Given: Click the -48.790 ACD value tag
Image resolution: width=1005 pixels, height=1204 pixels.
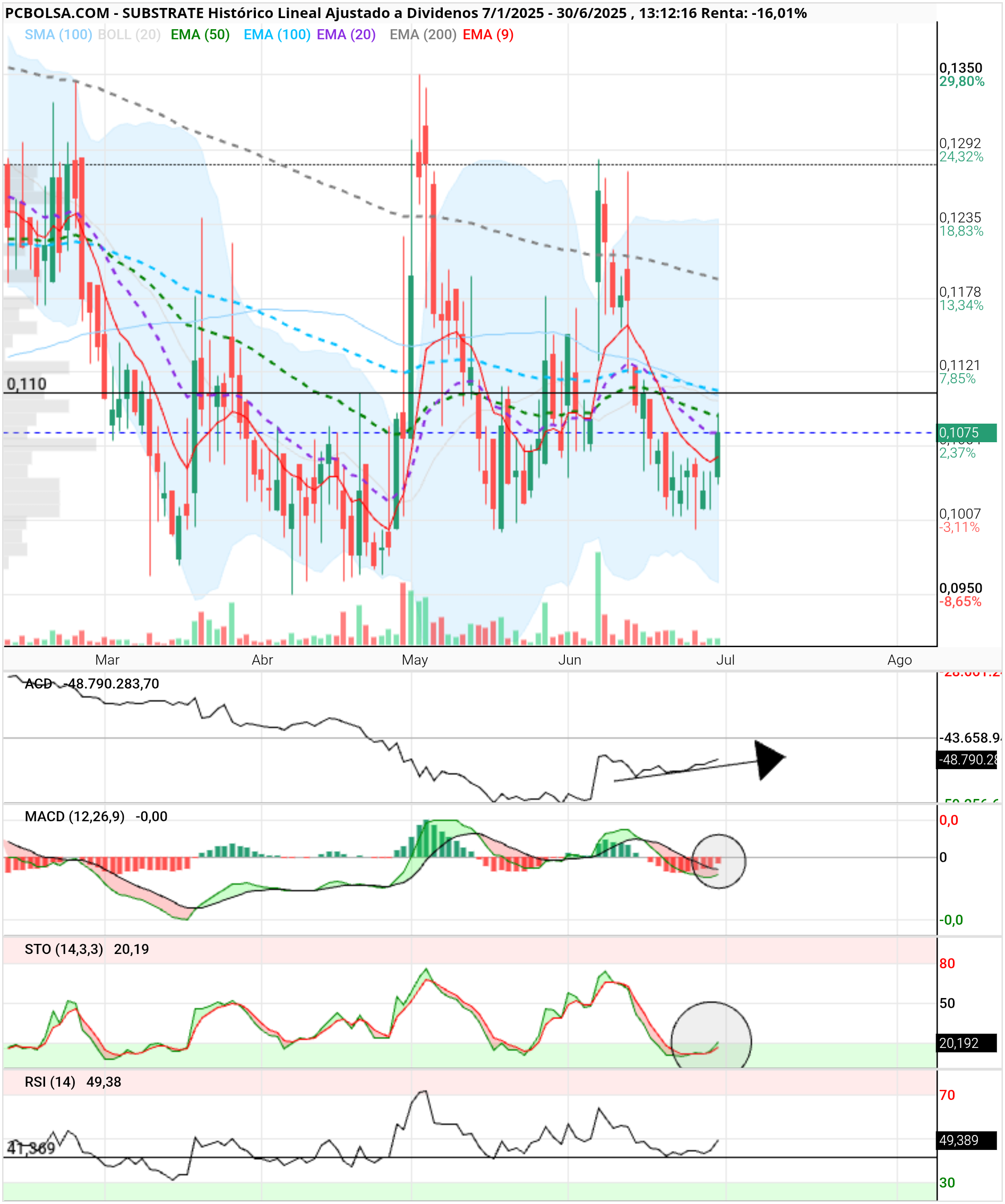Looking at the screenshot, I should (968, 760).
